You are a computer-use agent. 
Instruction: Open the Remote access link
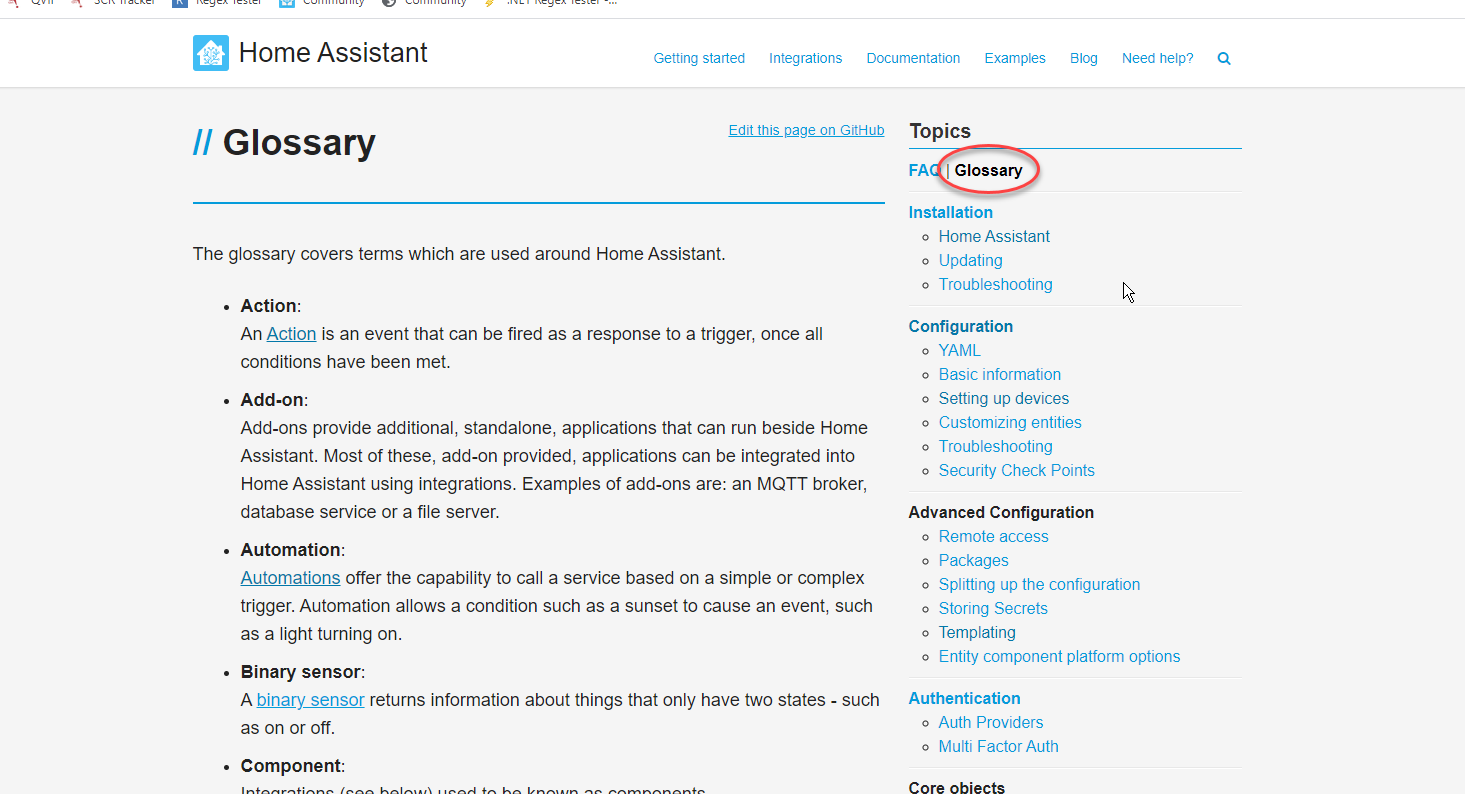click(994, 536)
